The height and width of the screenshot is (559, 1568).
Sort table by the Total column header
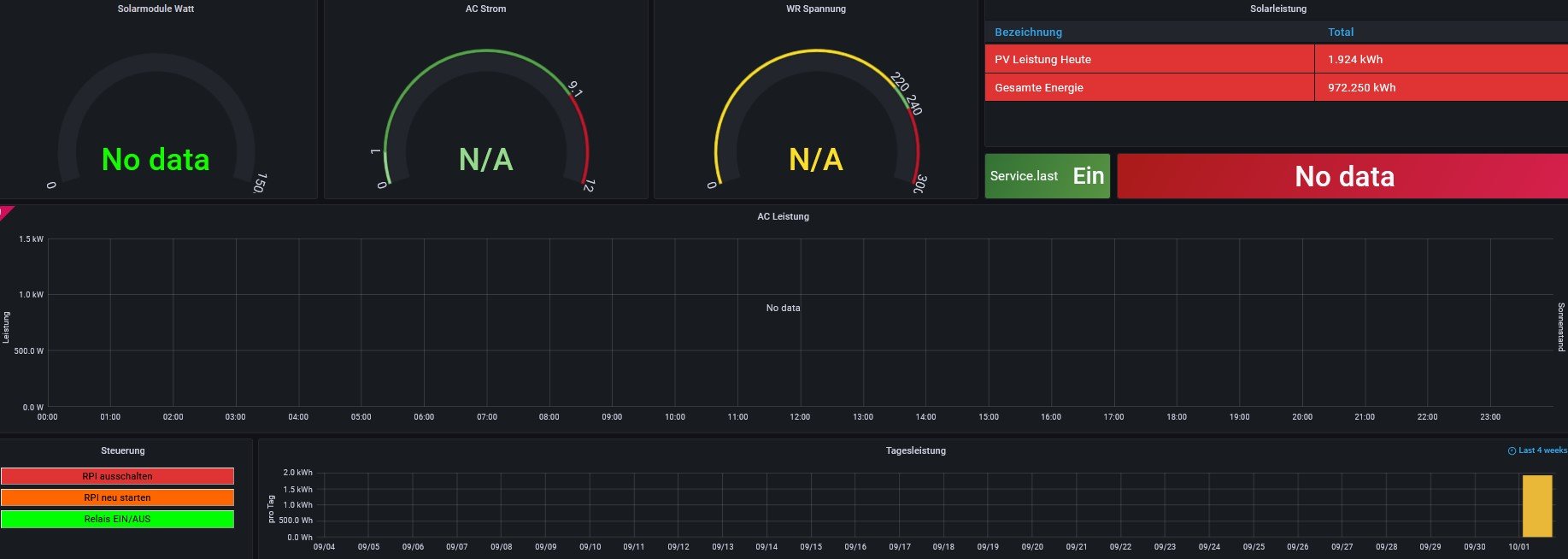(x=1340, y=32)
